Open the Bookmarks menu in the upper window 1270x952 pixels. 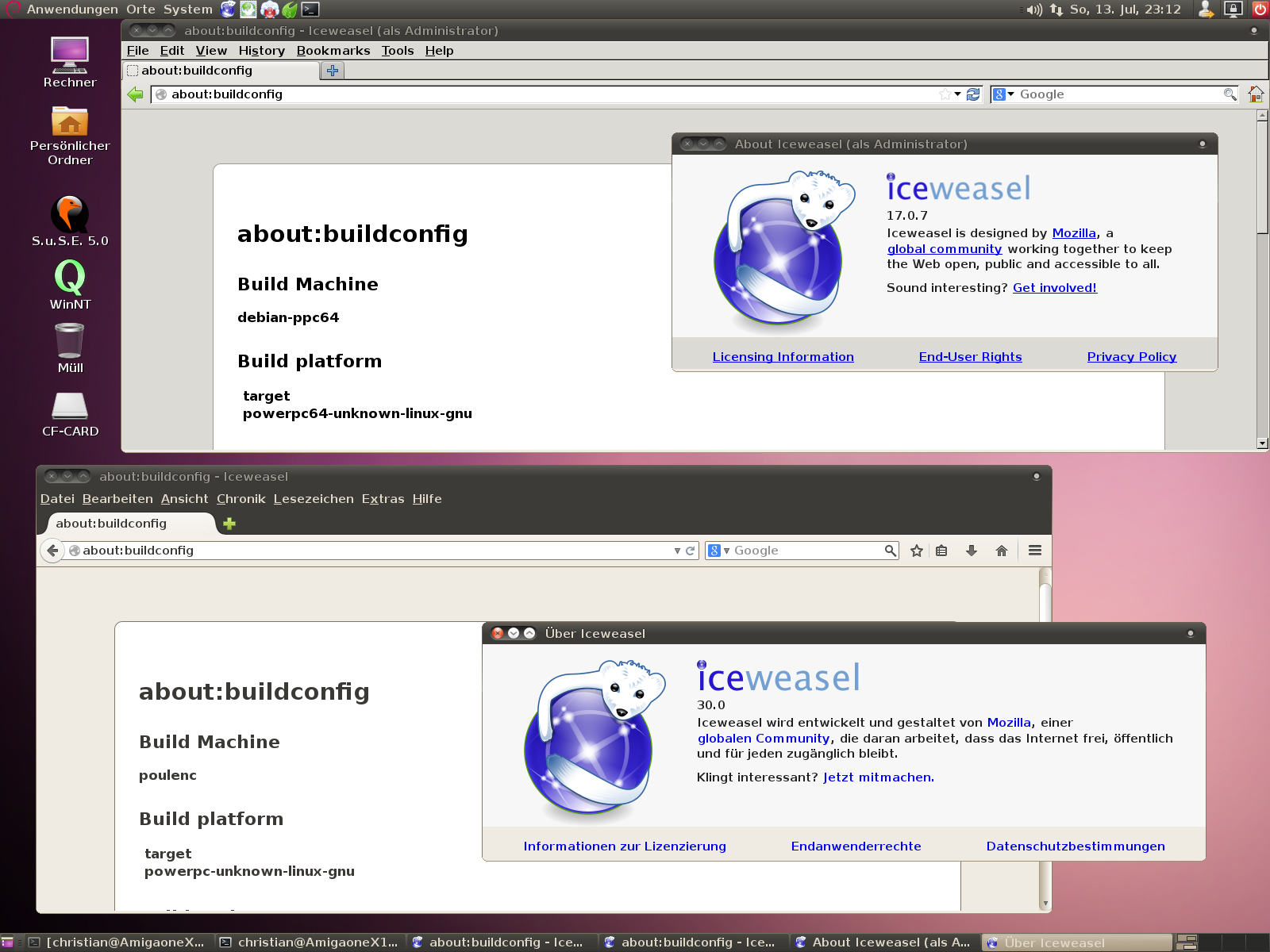[333, 51]
